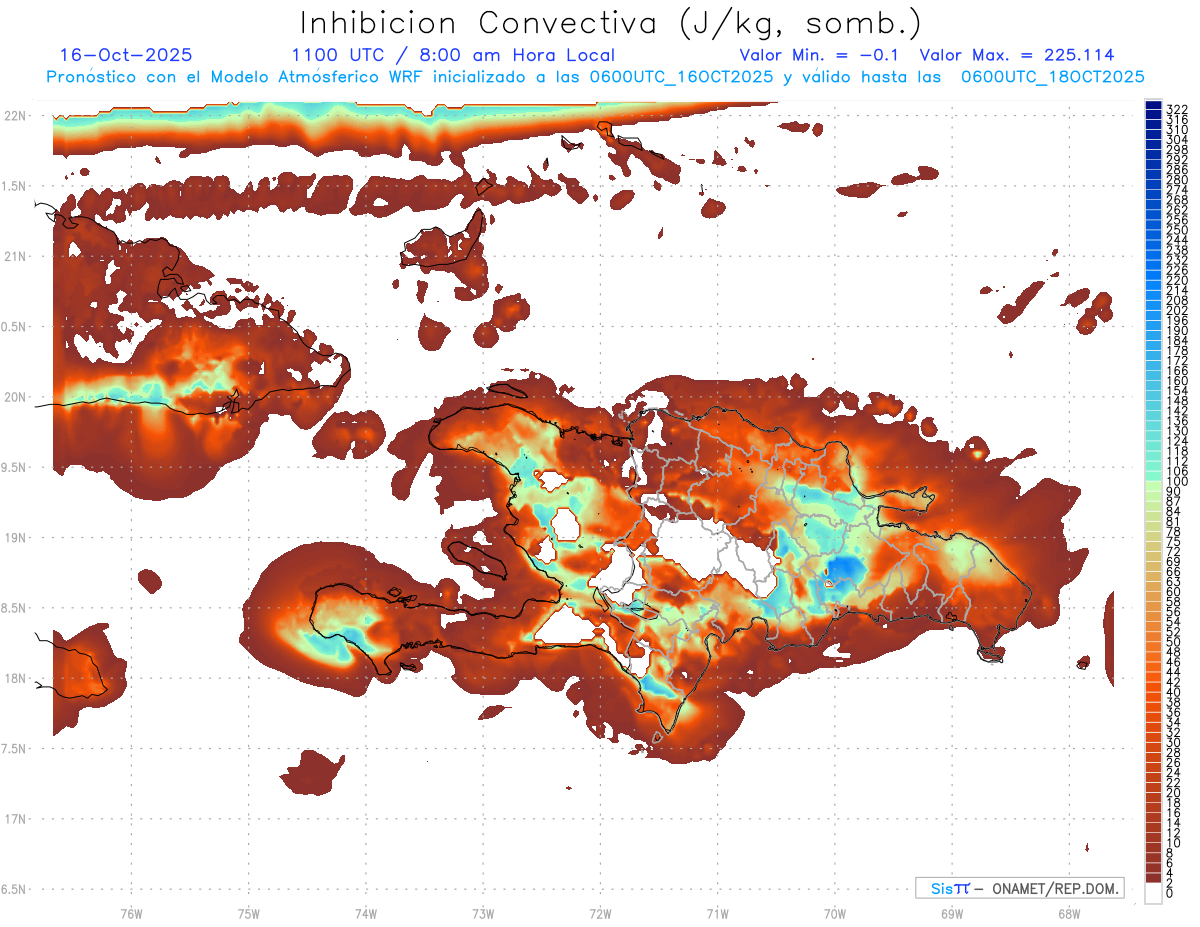Image resolution: width=1200 pixels, height=927 pixels.
Task: Click the '22N' latitude label
Action: (15, 116)
